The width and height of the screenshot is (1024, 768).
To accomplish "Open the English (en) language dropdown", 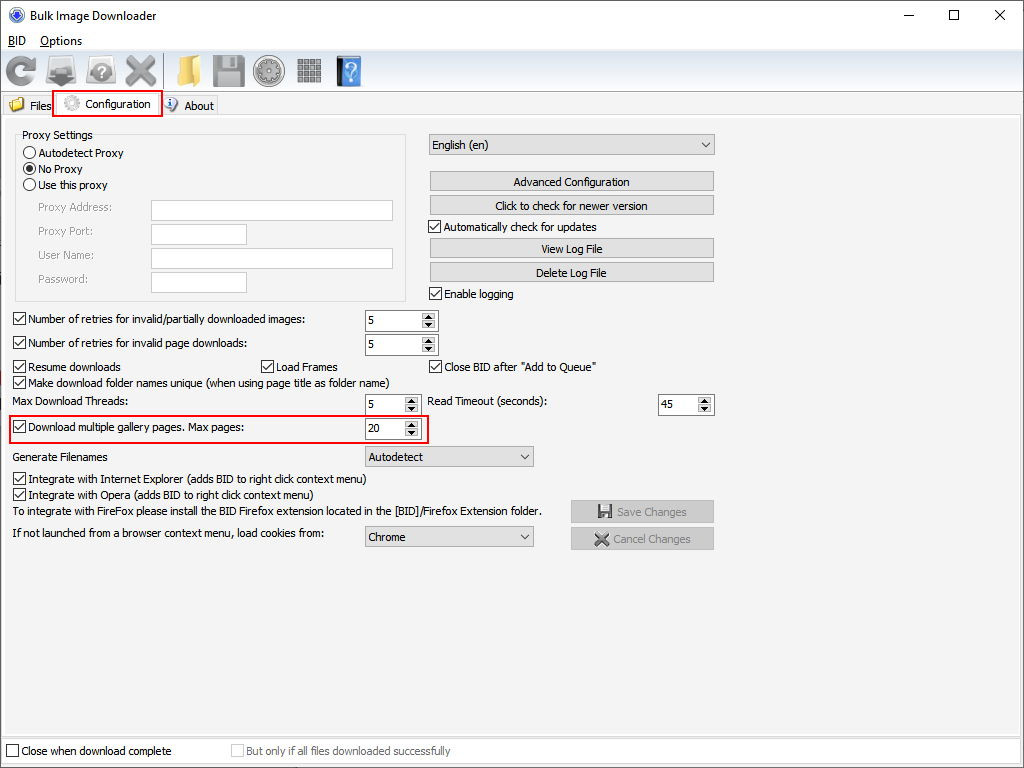I will pyautogui.click(x=571, y=145).
